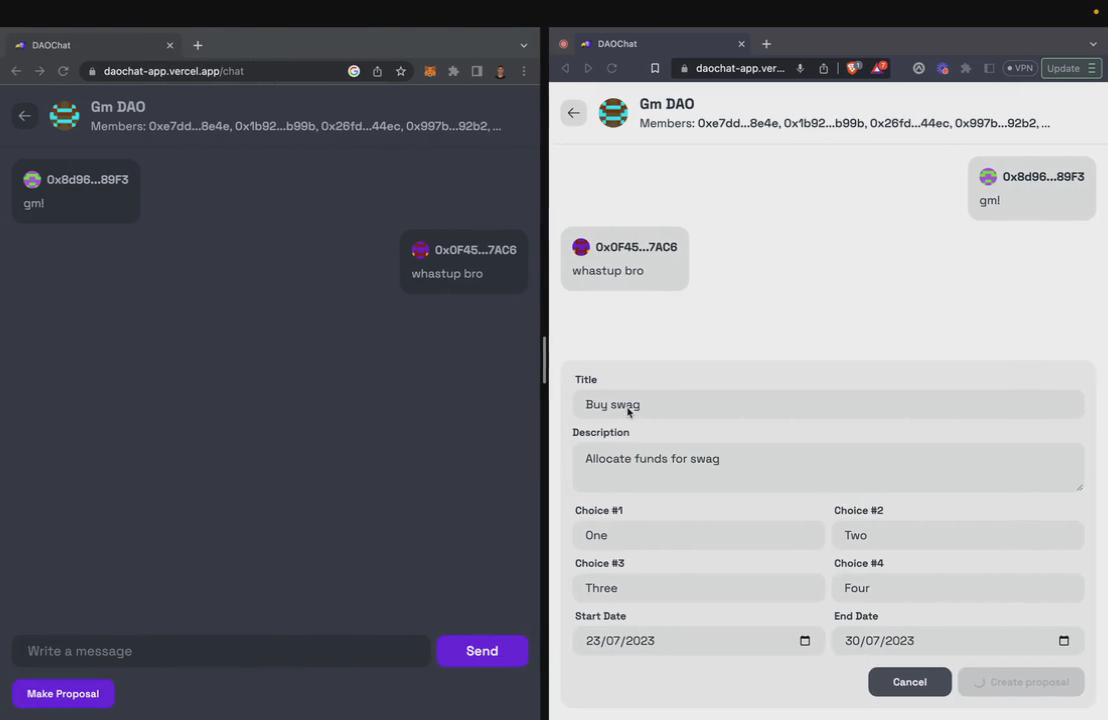1108x720 pixels.
Task: Click the bookmark star in left address bar
Action: (x=400, y=71)
